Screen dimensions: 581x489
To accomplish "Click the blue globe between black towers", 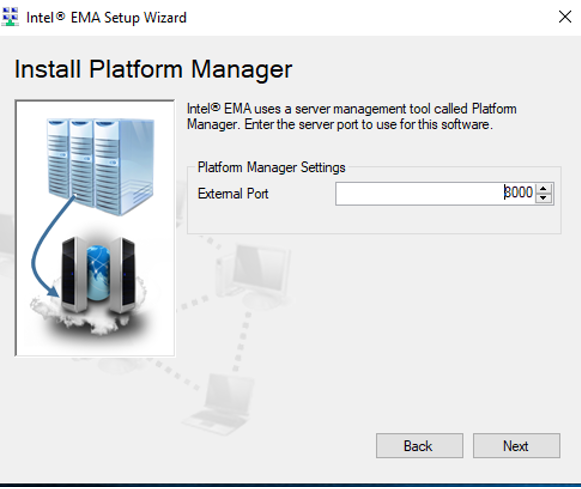I will (x=98, y=273).
